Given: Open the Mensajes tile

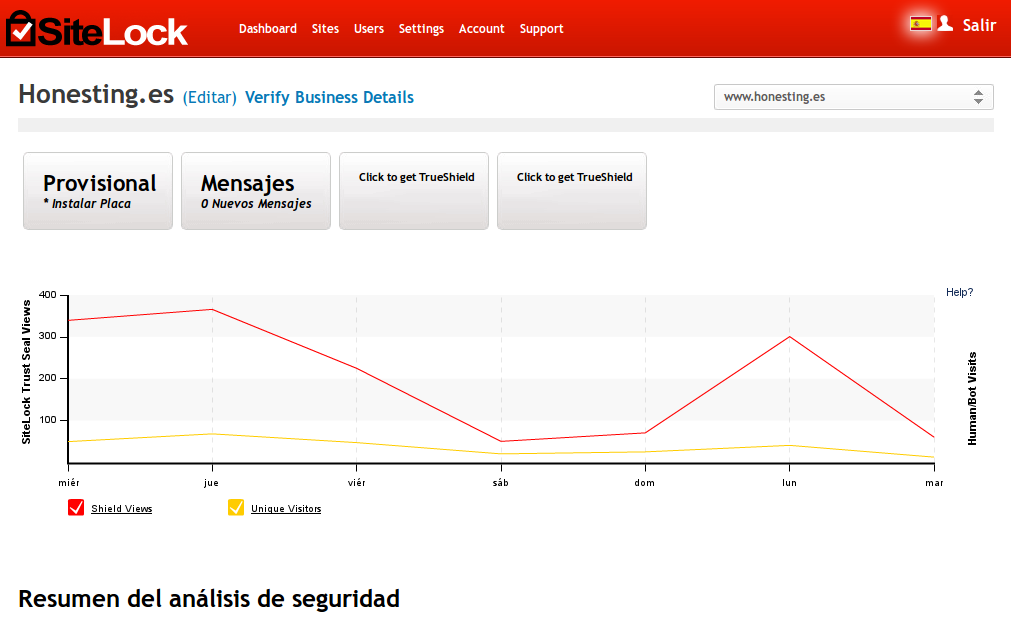Looking at the screenshot, I should point(256,191).
